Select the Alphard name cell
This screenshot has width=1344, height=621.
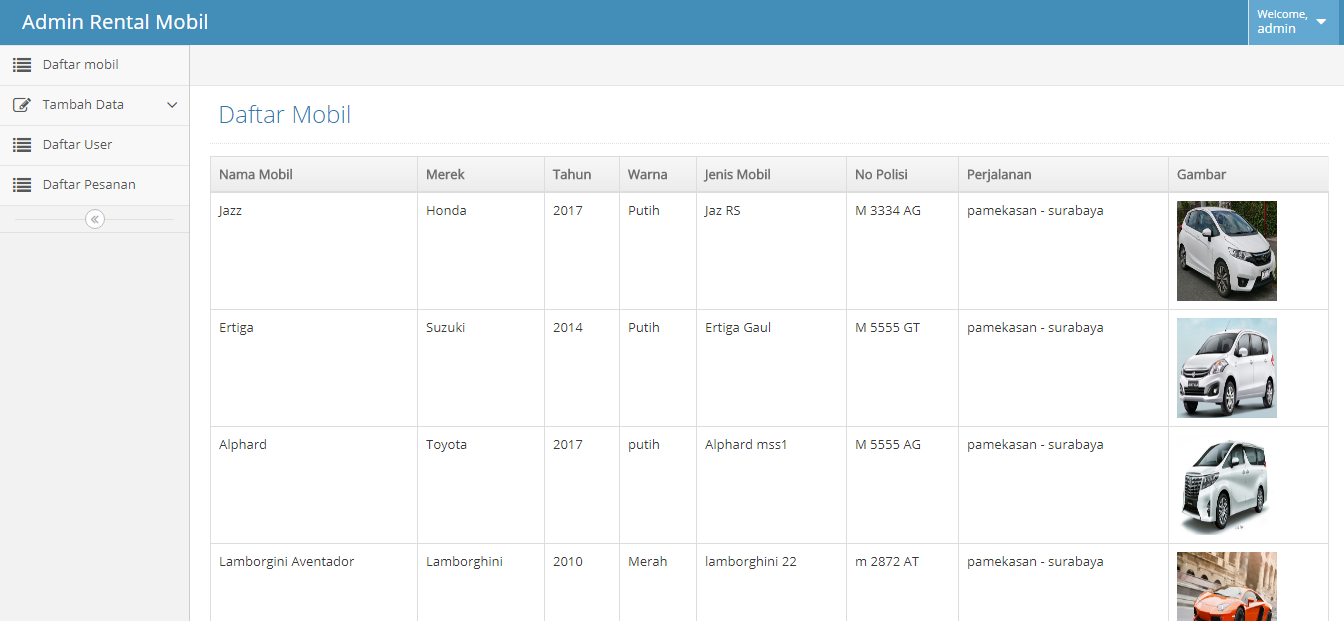[x=314, y=485]
